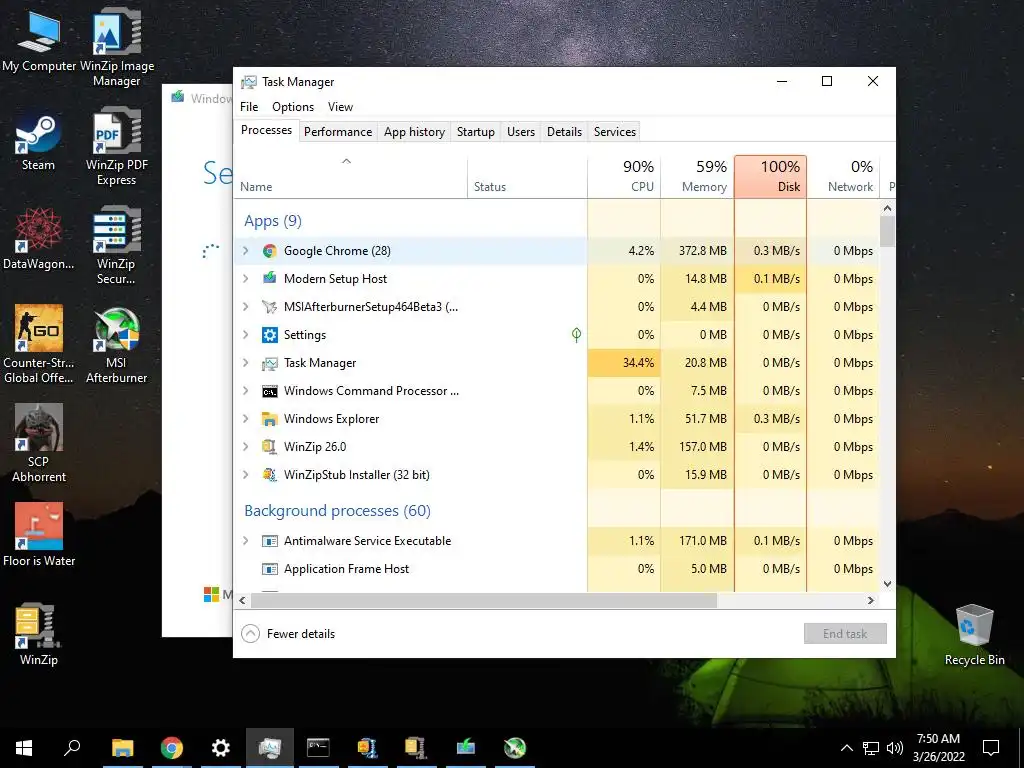Sort processes by Disk column

tap(771, 177)
